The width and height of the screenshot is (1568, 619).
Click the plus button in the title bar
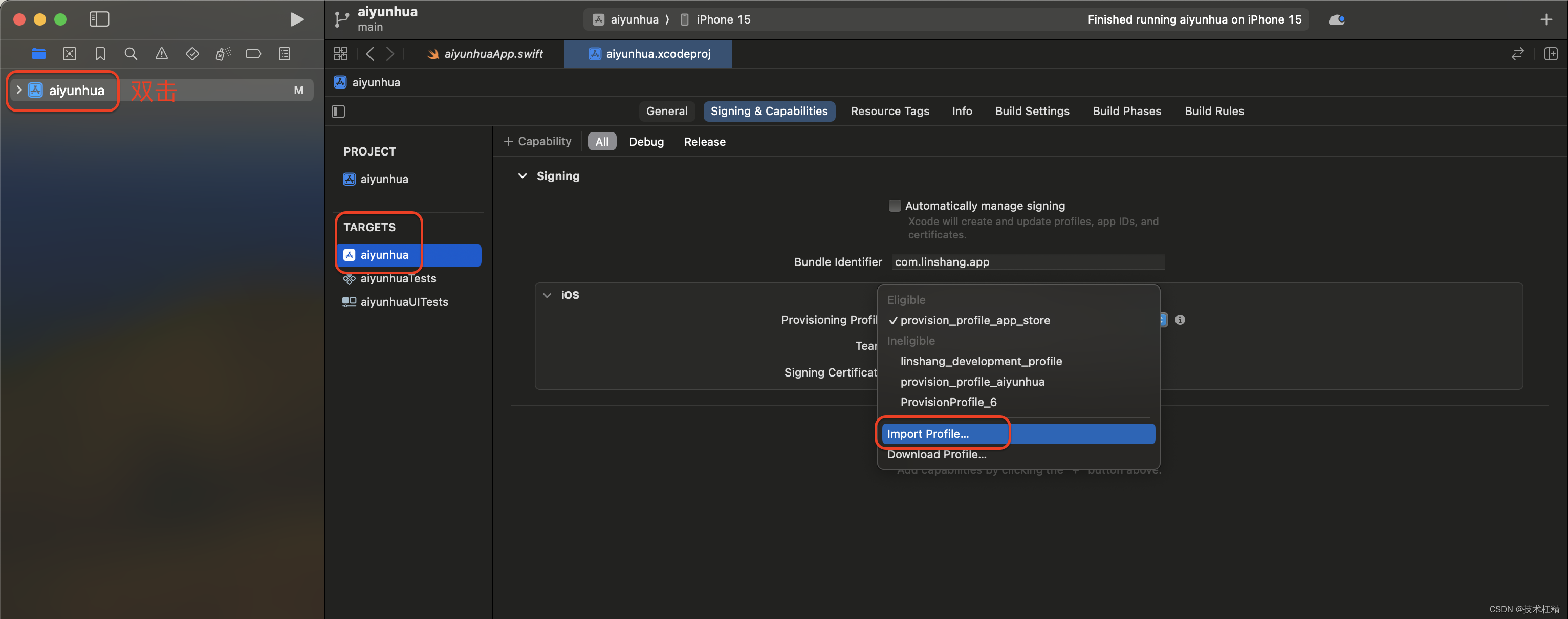coord(1546,19)
